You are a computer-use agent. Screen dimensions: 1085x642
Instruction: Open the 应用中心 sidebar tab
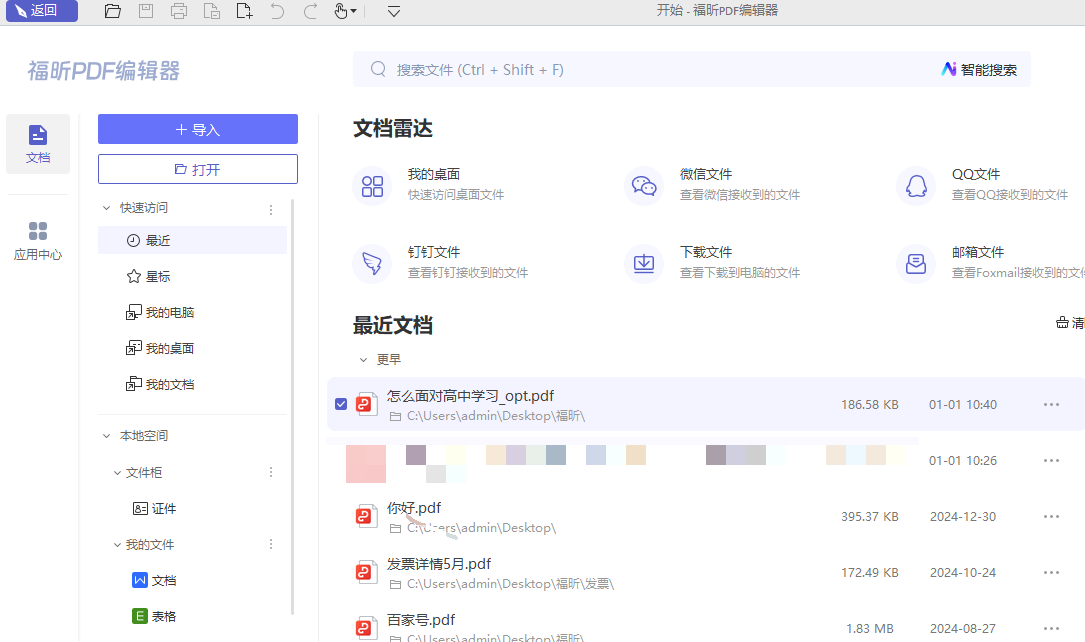tap(38, 241)
